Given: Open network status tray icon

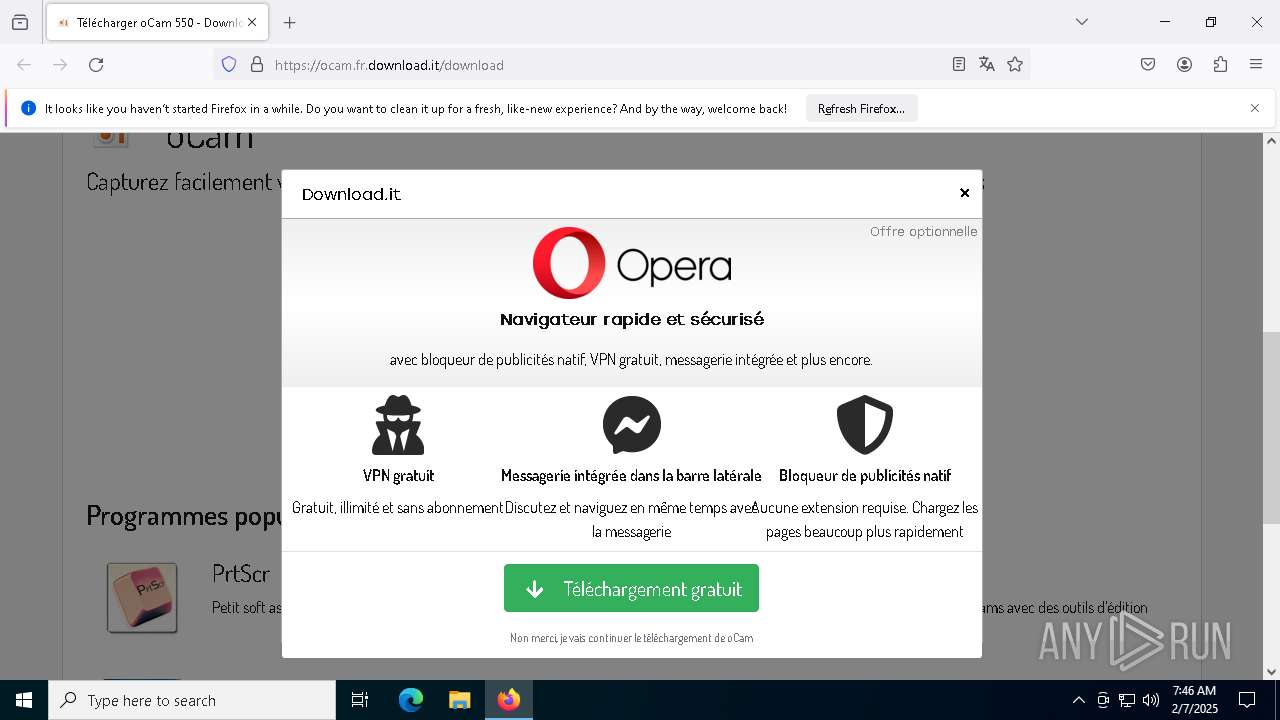Looking at the screenshot, I should tap(1127, 700).
